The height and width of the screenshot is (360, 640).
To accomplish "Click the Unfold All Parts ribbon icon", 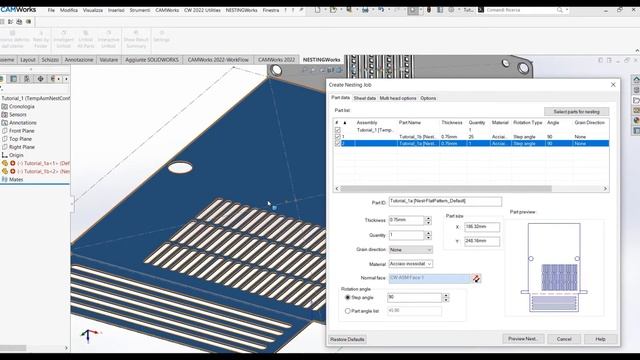I will tap(86, 33).
